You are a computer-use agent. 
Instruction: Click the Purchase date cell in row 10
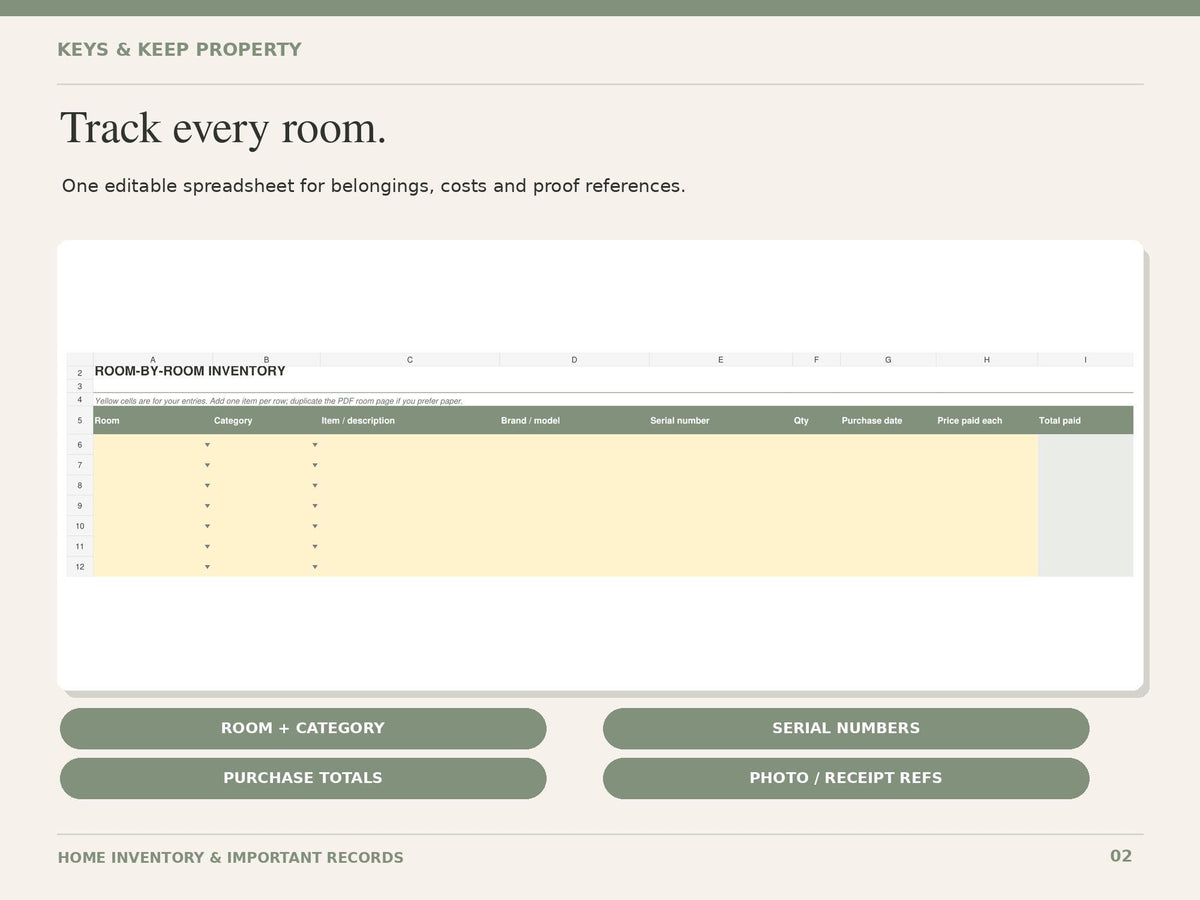point(888,526)
